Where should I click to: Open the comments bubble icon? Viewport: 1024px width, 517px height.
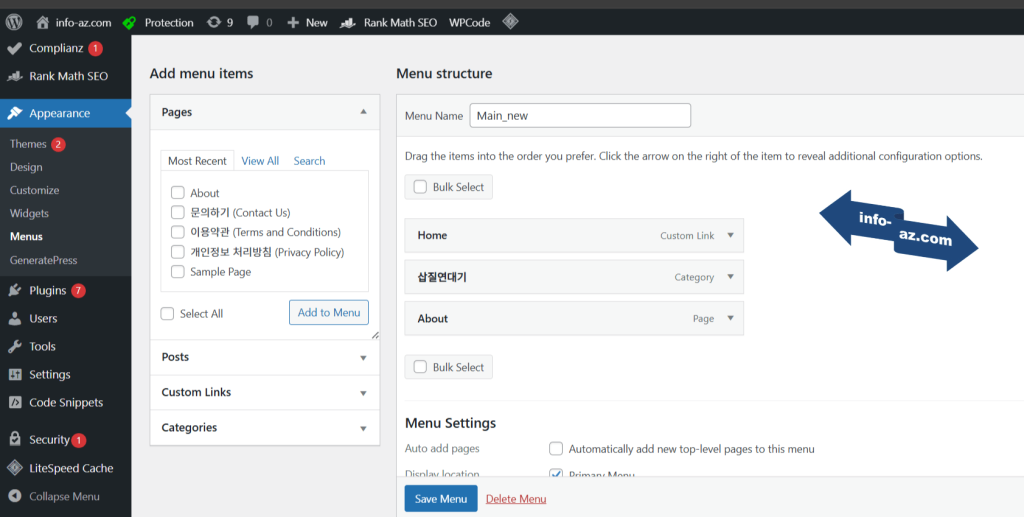[x=253, y=22]
